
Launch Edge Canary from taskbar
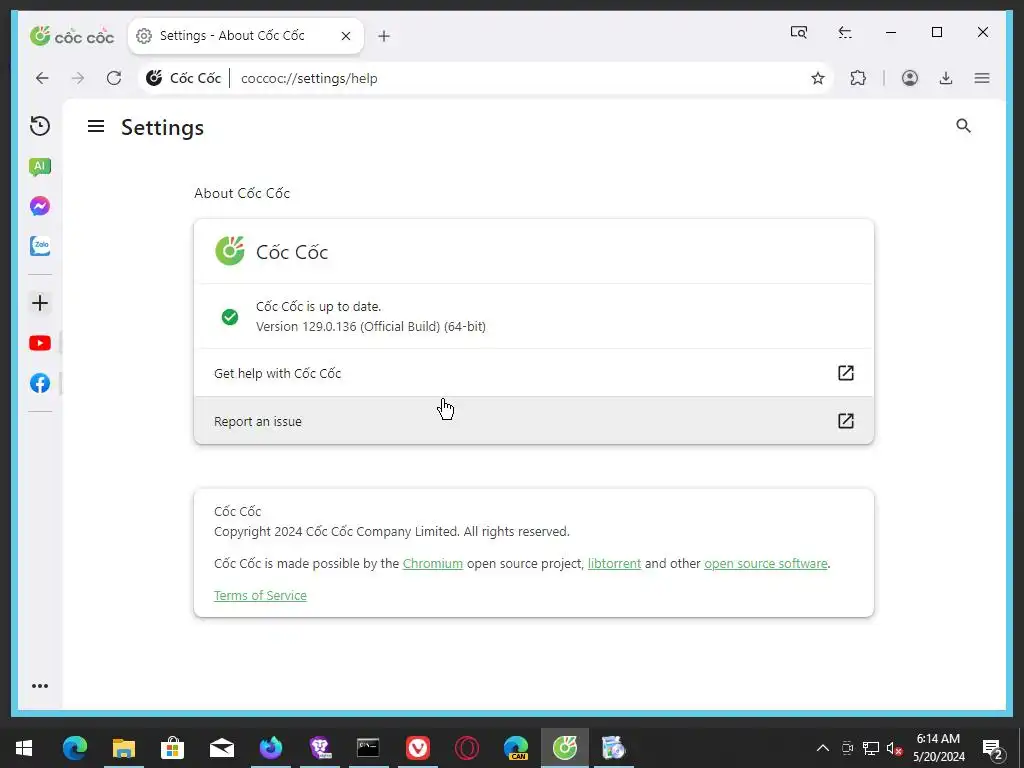click(x=516, y=748)
